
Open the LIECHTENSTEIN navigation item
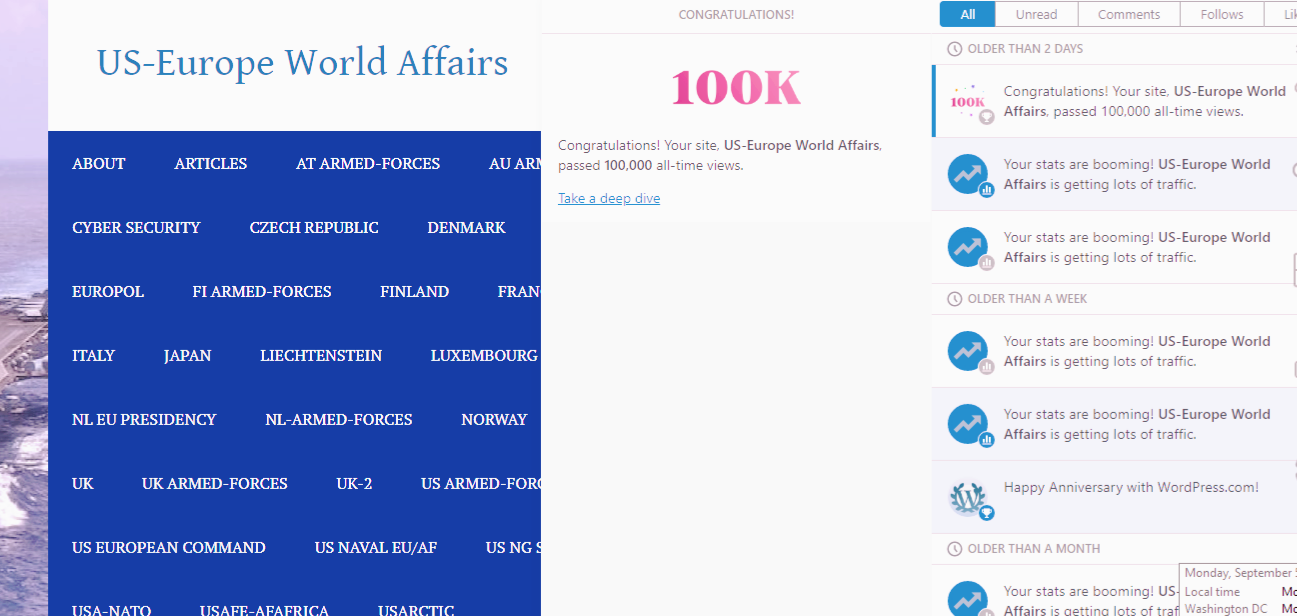(321, 356)
